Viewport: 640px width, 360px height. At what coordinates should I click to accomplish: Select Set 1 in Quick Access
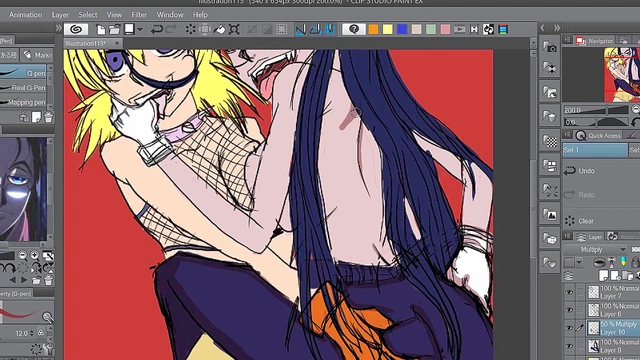tap(595, 150)
